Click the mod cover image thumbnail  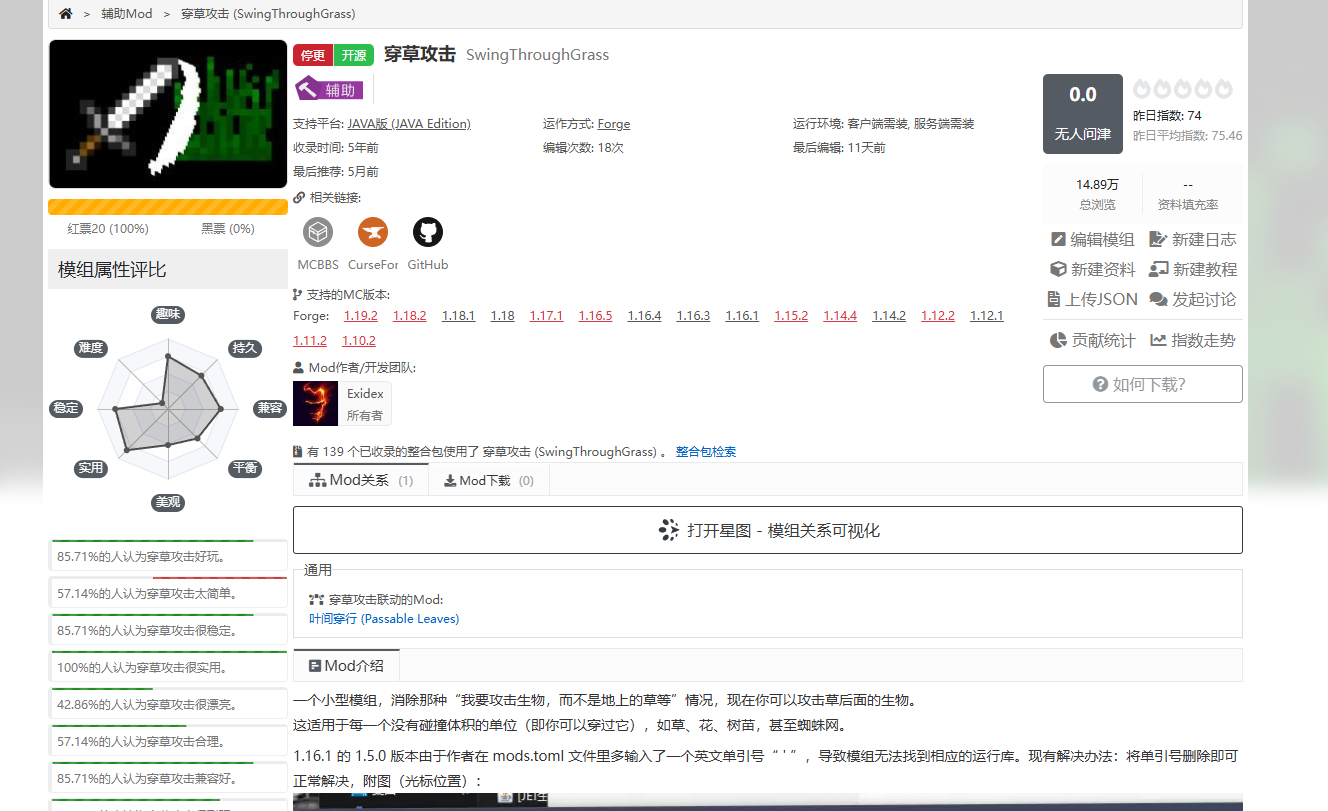pyautogui.click(x=168, y=114)
